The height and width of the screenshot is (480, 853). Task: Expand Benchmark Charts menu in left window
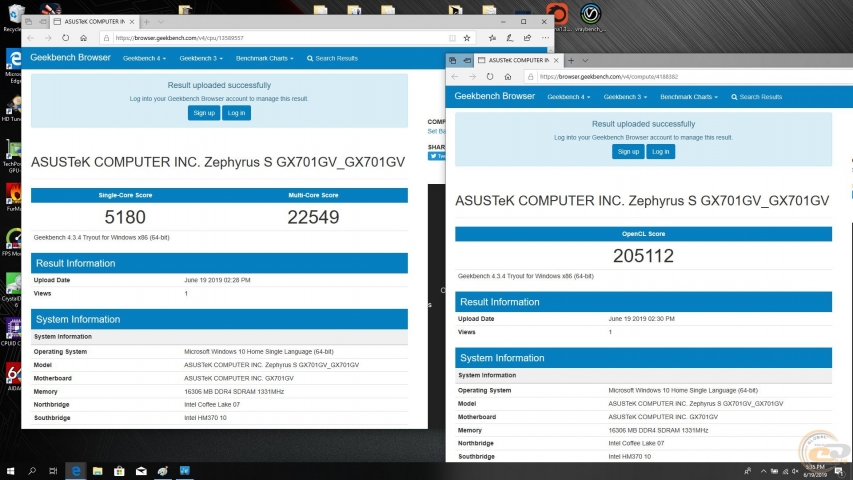point(264,58)
